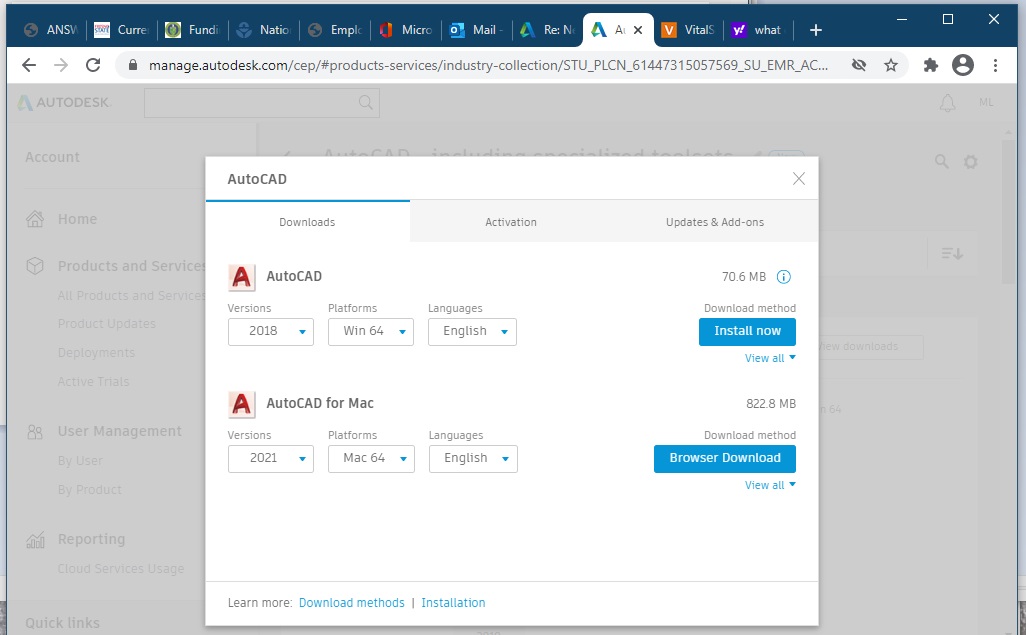
Task: Click the AutoCAD product icon
Action: pyautogui.click(x=241, y=278)
